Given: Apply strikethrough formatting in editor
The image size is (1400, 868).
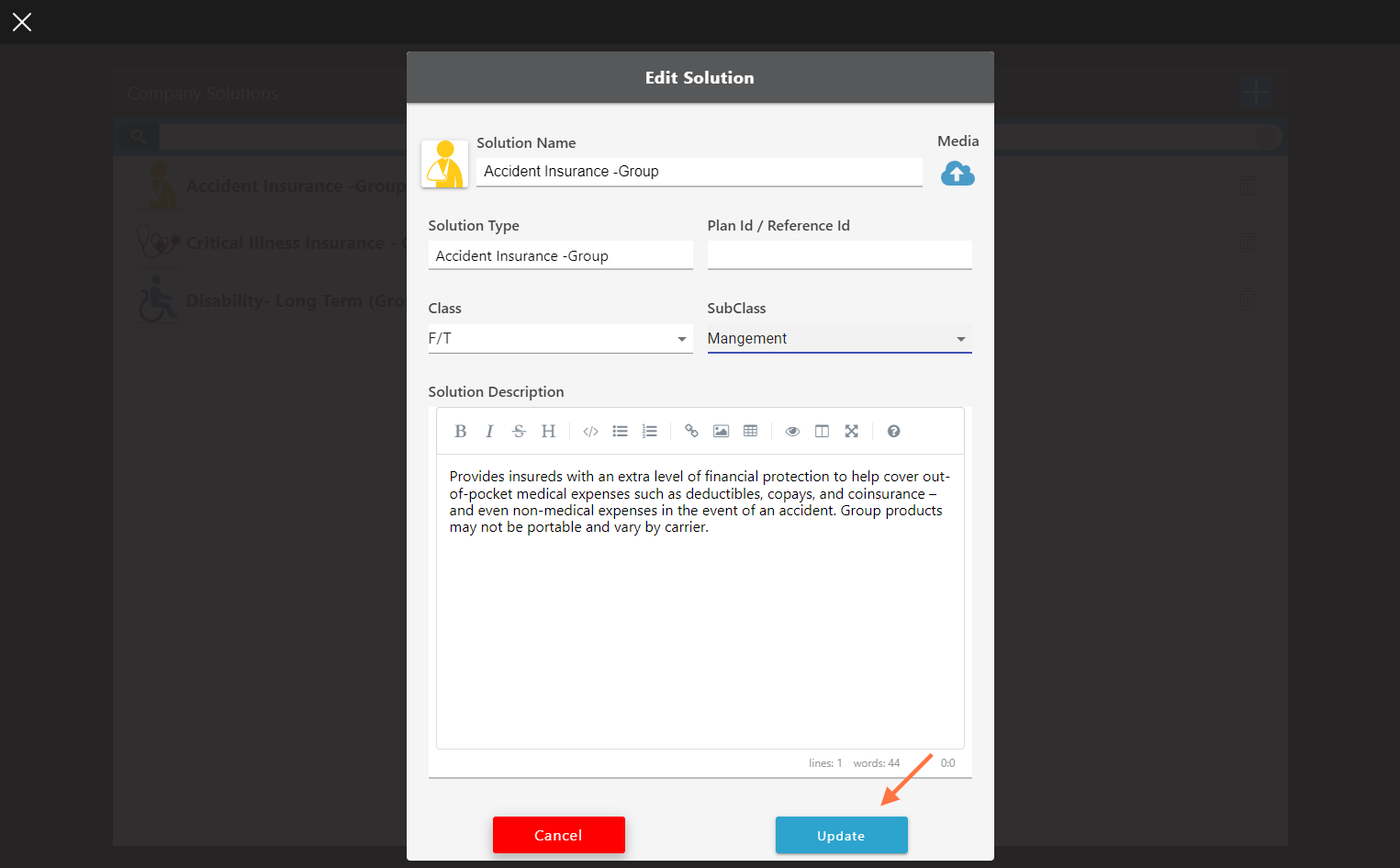Looking at the screenshot, I should coord(519,431).
